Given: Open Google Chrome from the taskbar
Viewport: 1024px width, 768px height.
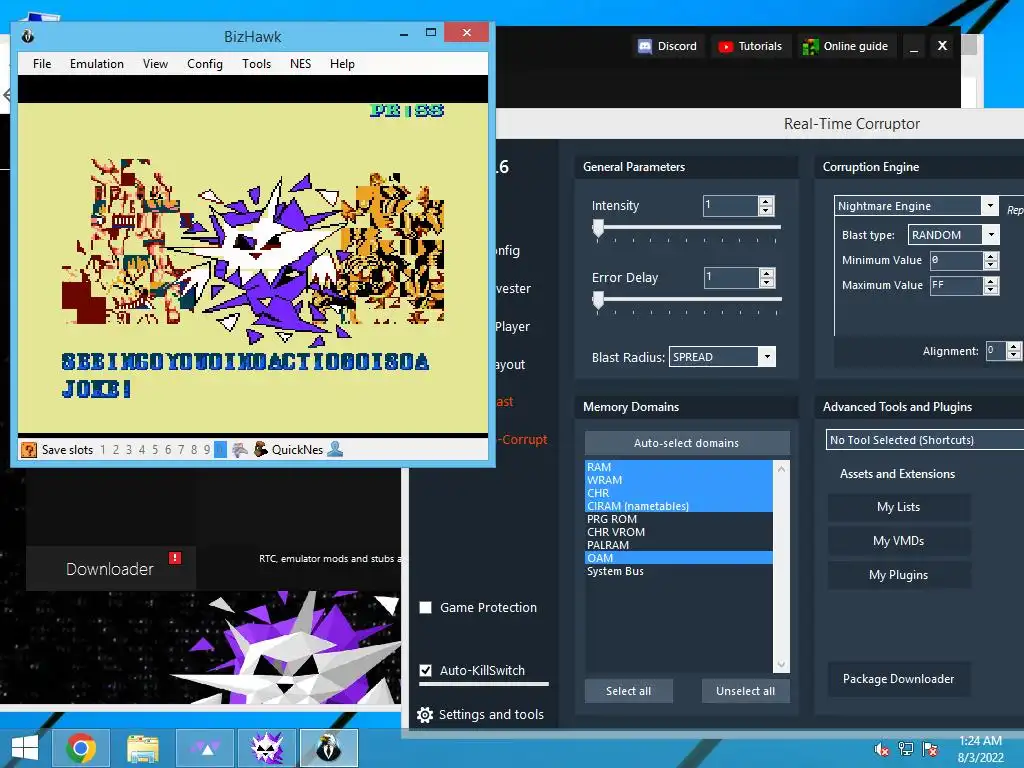Looking at the screenshot, I should tap(80, 748).
